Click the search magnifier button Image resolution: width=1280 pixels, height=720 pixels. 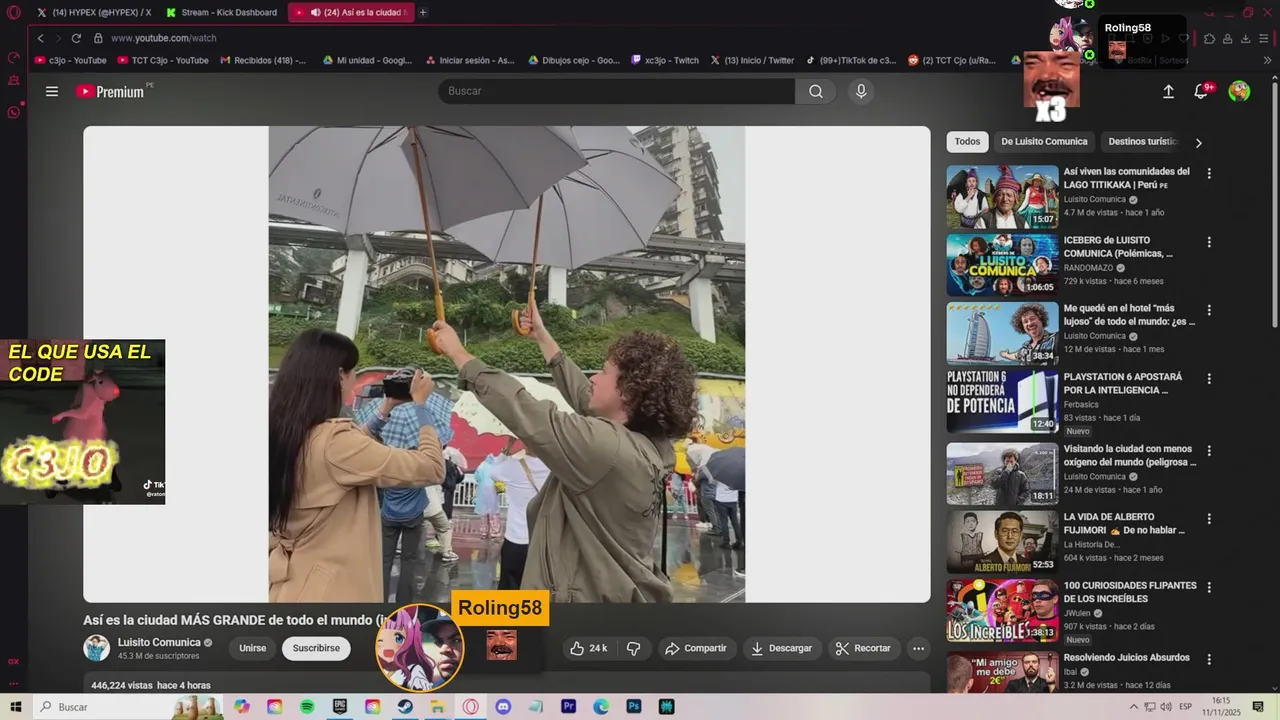(816, 91)
